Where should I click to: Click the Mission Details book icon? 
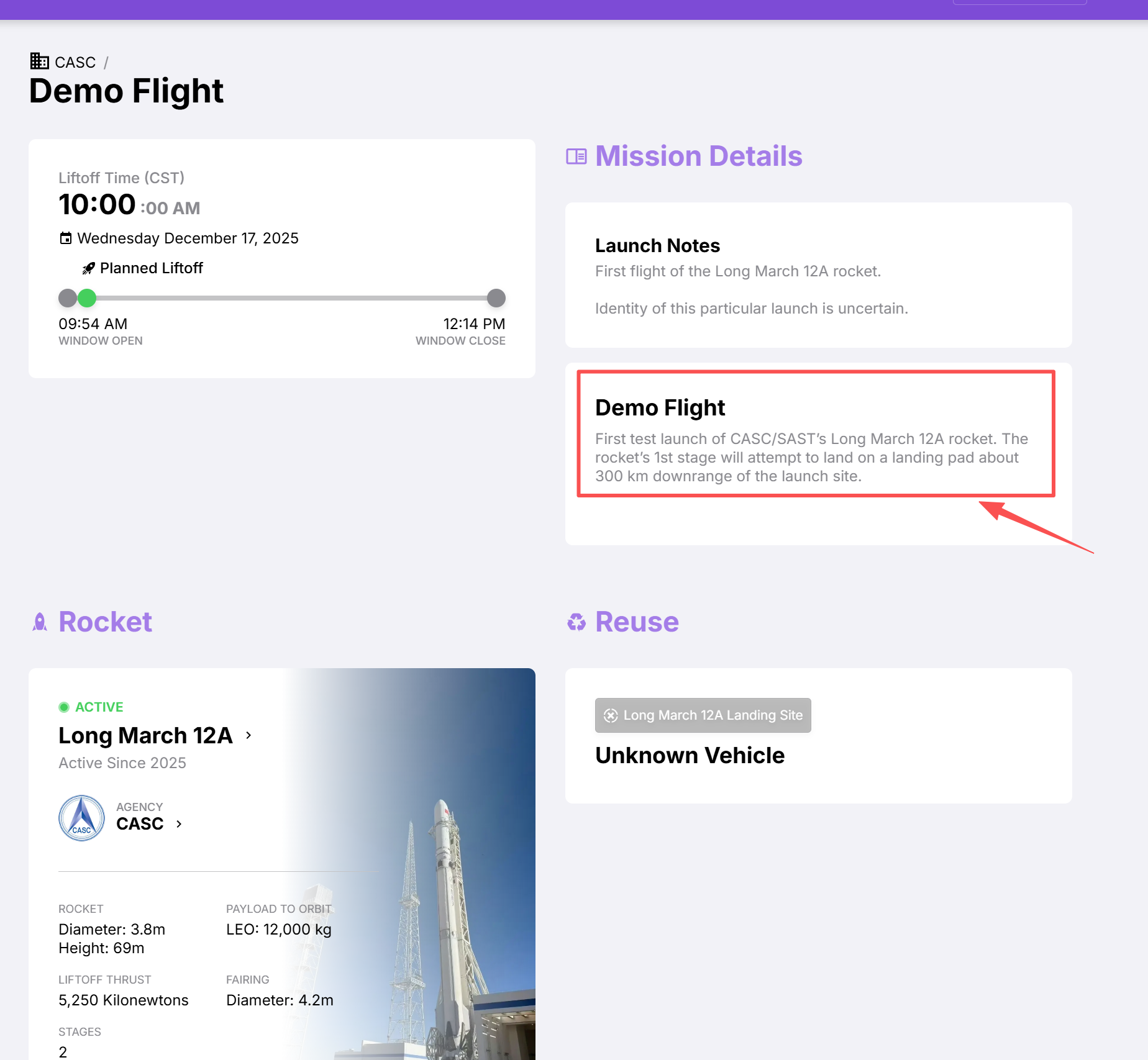point(576,156)
